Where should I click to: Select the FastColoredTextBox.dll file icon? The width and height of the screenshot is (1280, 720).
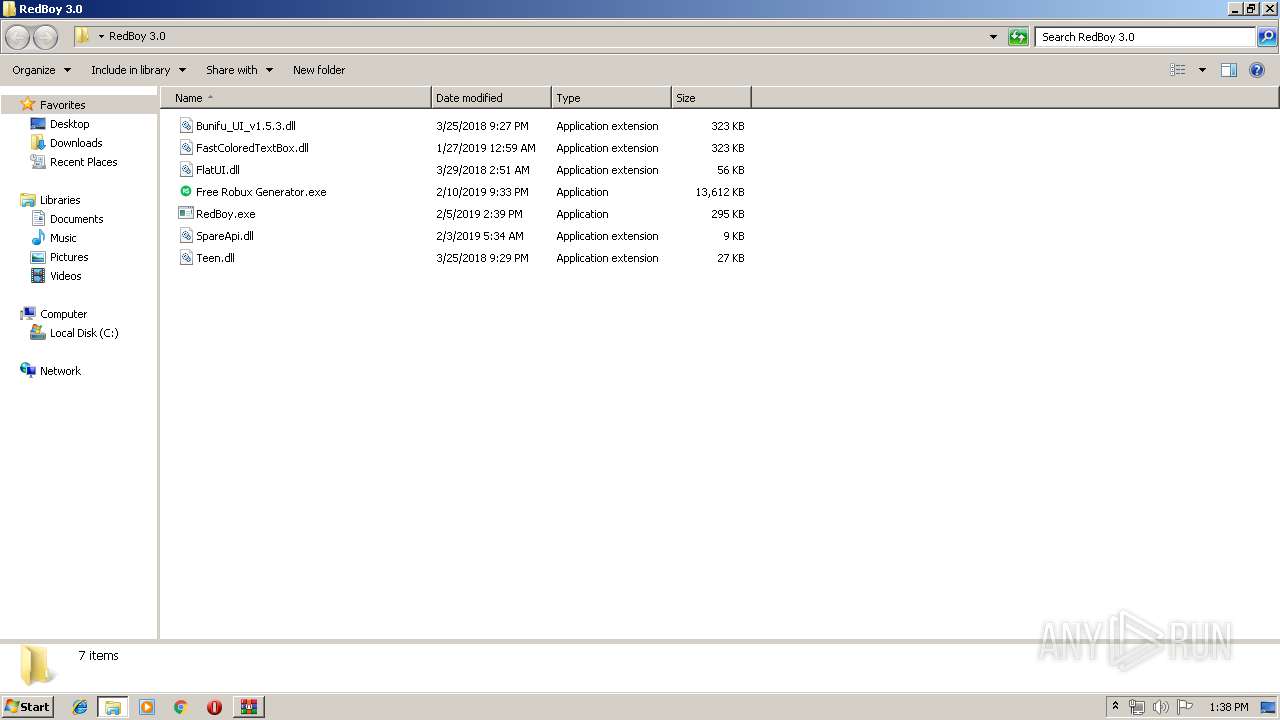[186, 148]
